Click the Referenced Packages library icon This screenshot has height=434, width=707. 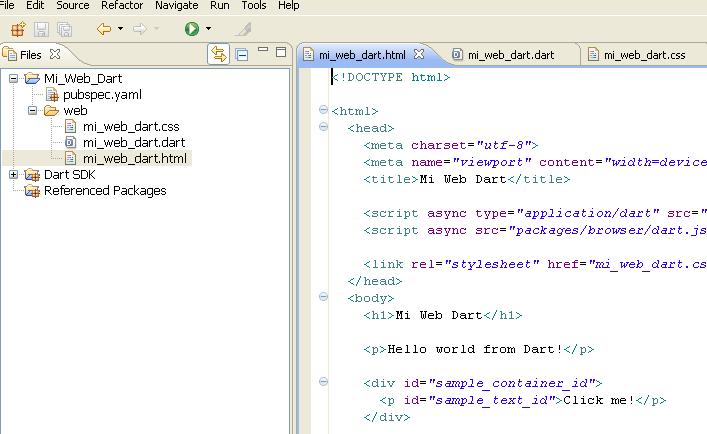click(32, 191)
